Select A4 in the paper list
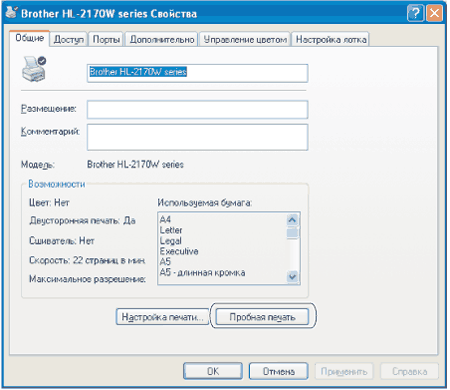Screen dimensions: 450x390 pos(165,219)
